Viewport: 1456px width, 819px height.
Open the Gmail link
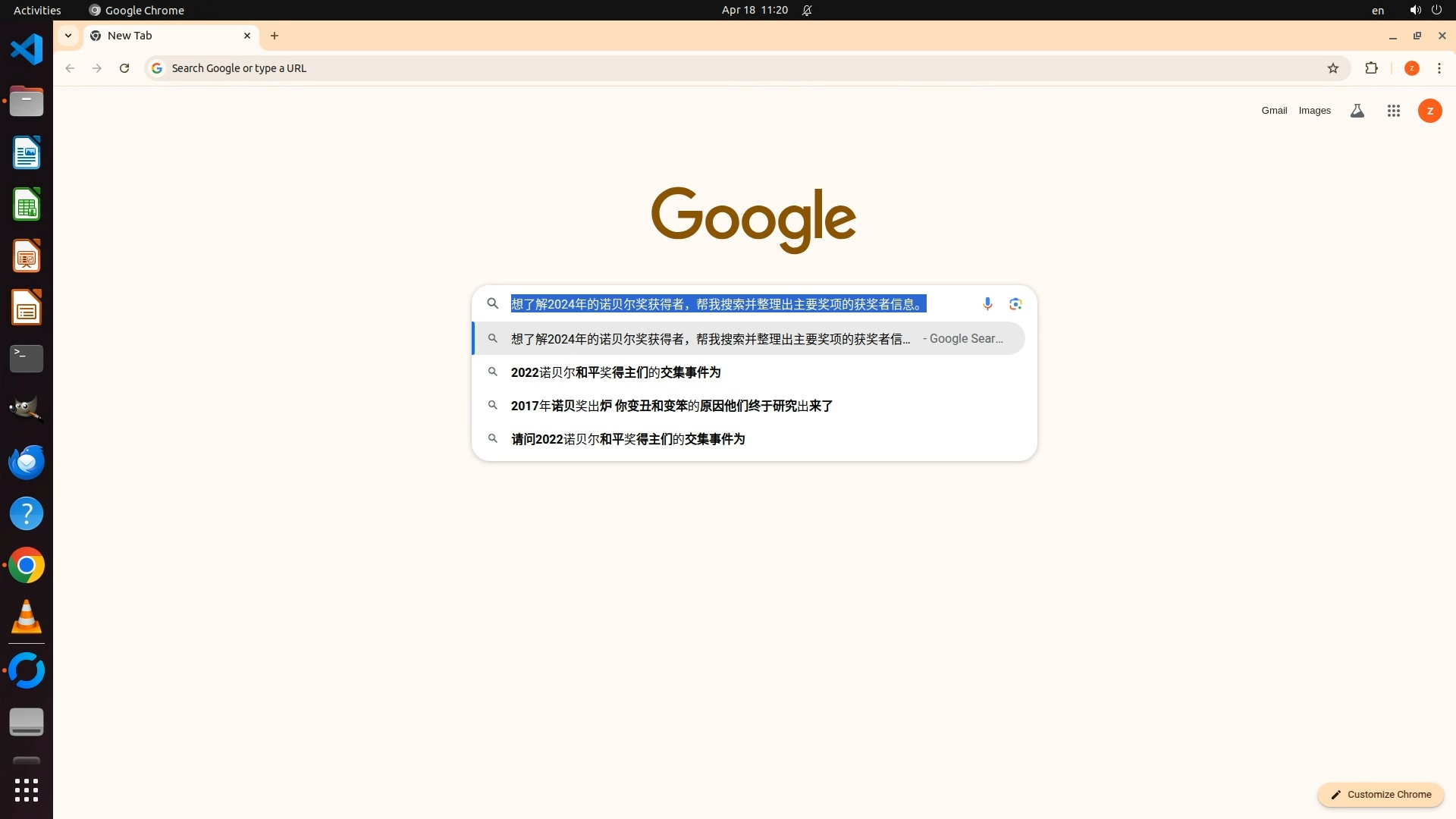tap(1274, 111)
